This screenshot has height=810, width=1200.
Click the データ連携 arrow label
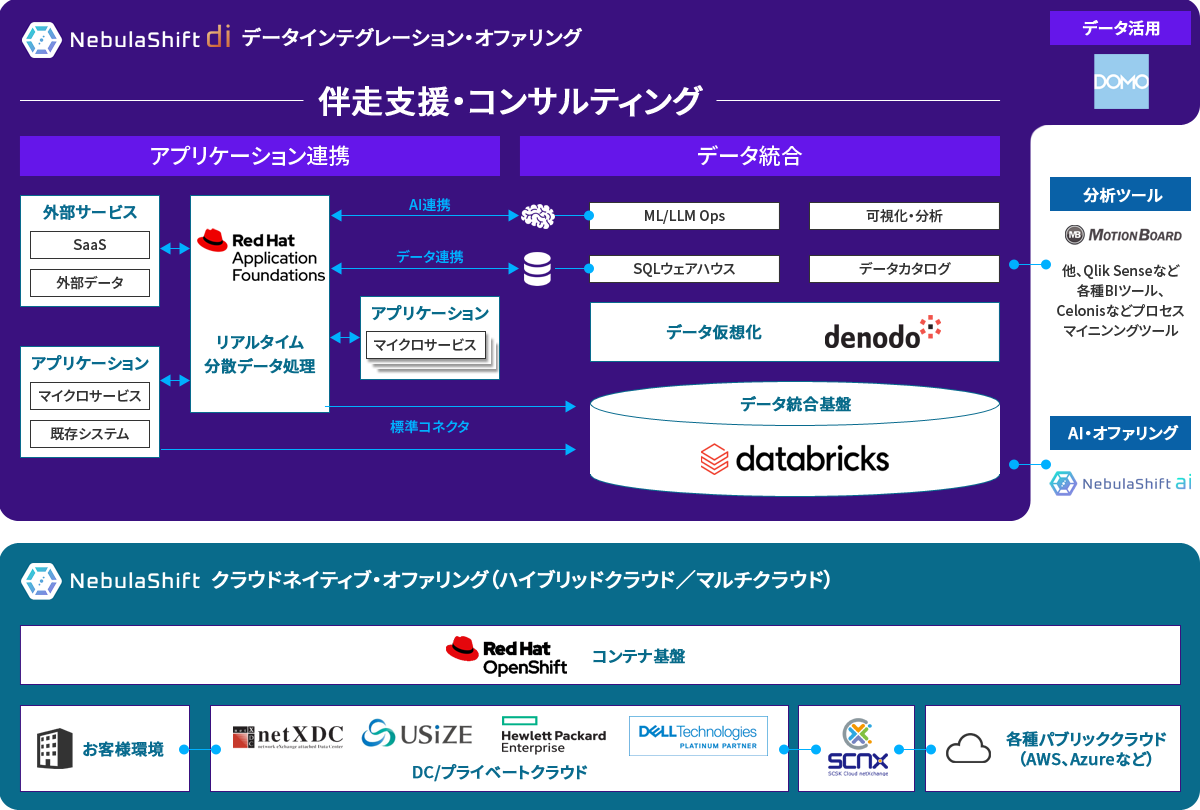coord(430,257)
